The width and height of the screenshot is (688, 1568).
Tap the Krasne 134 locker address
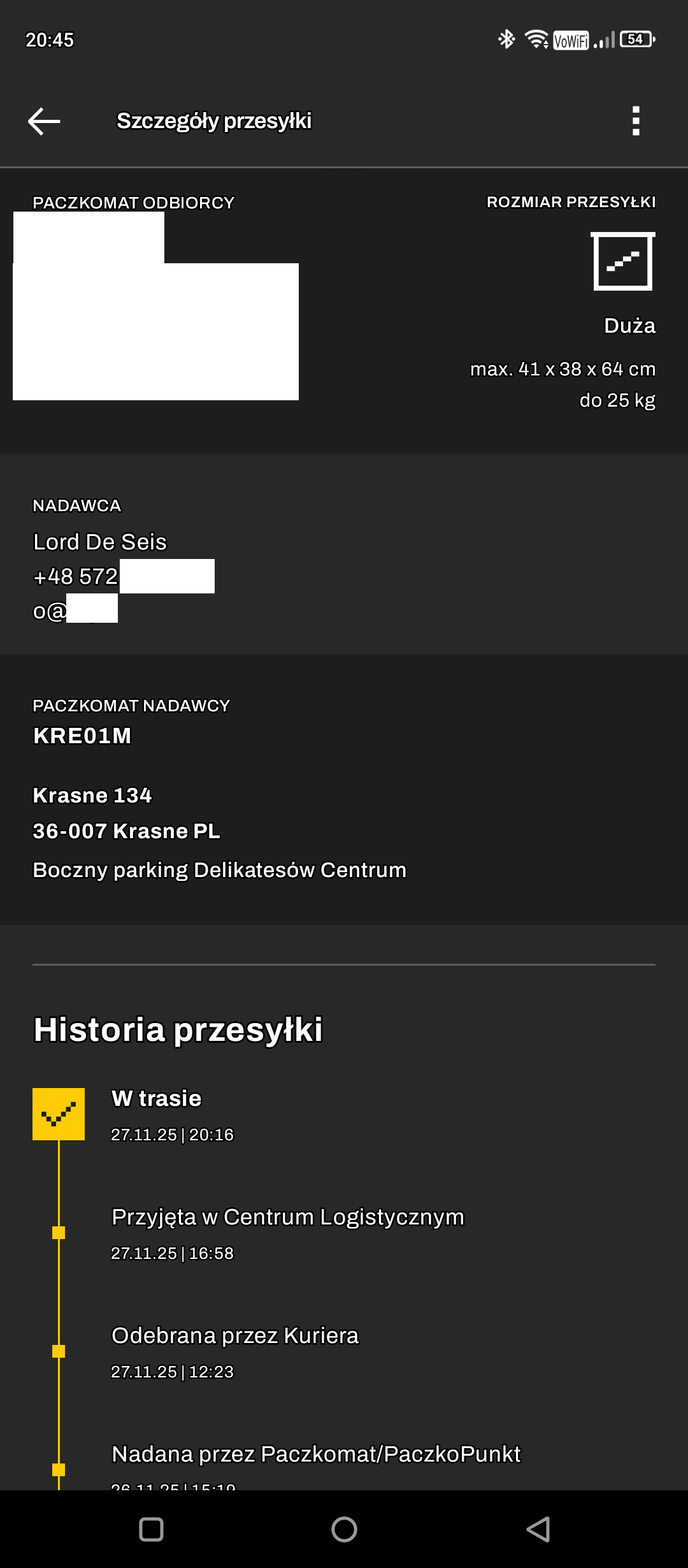92,795
